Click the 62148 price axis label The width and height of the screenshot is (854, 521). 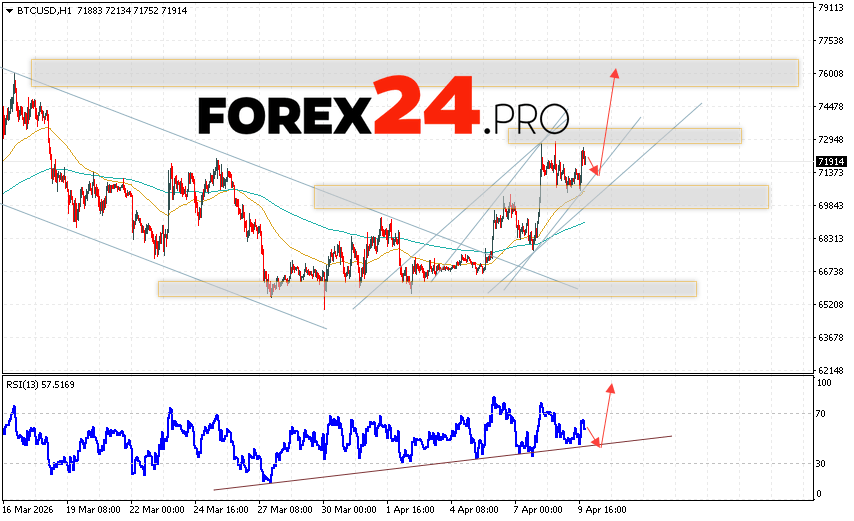[829, 370]
